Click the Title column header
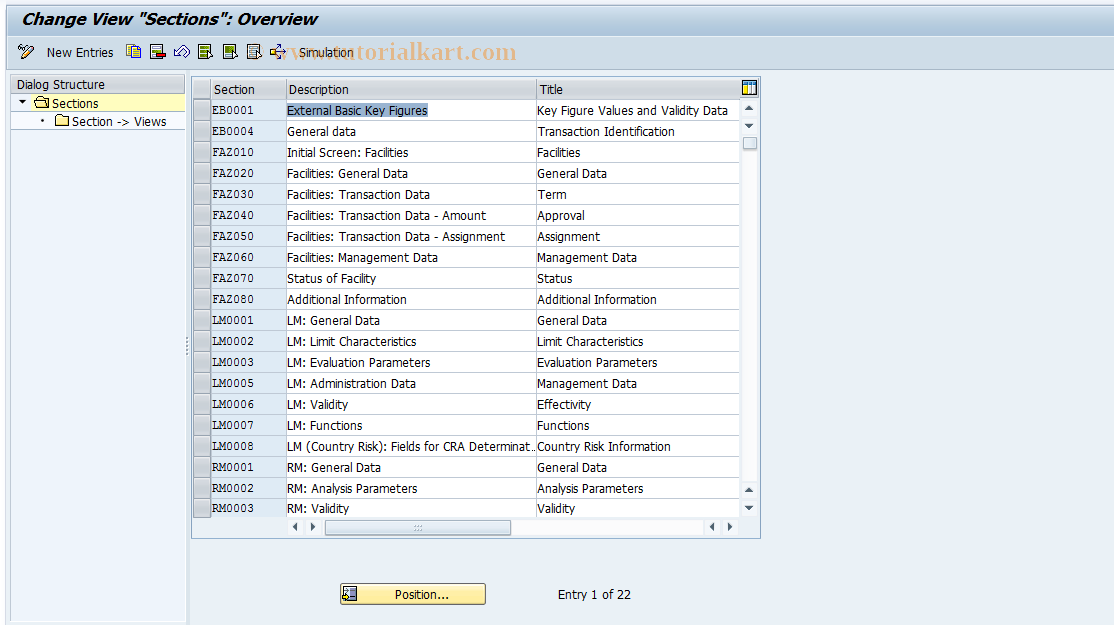The height and width of the screenshot is (625, 1114). [637, 89]
